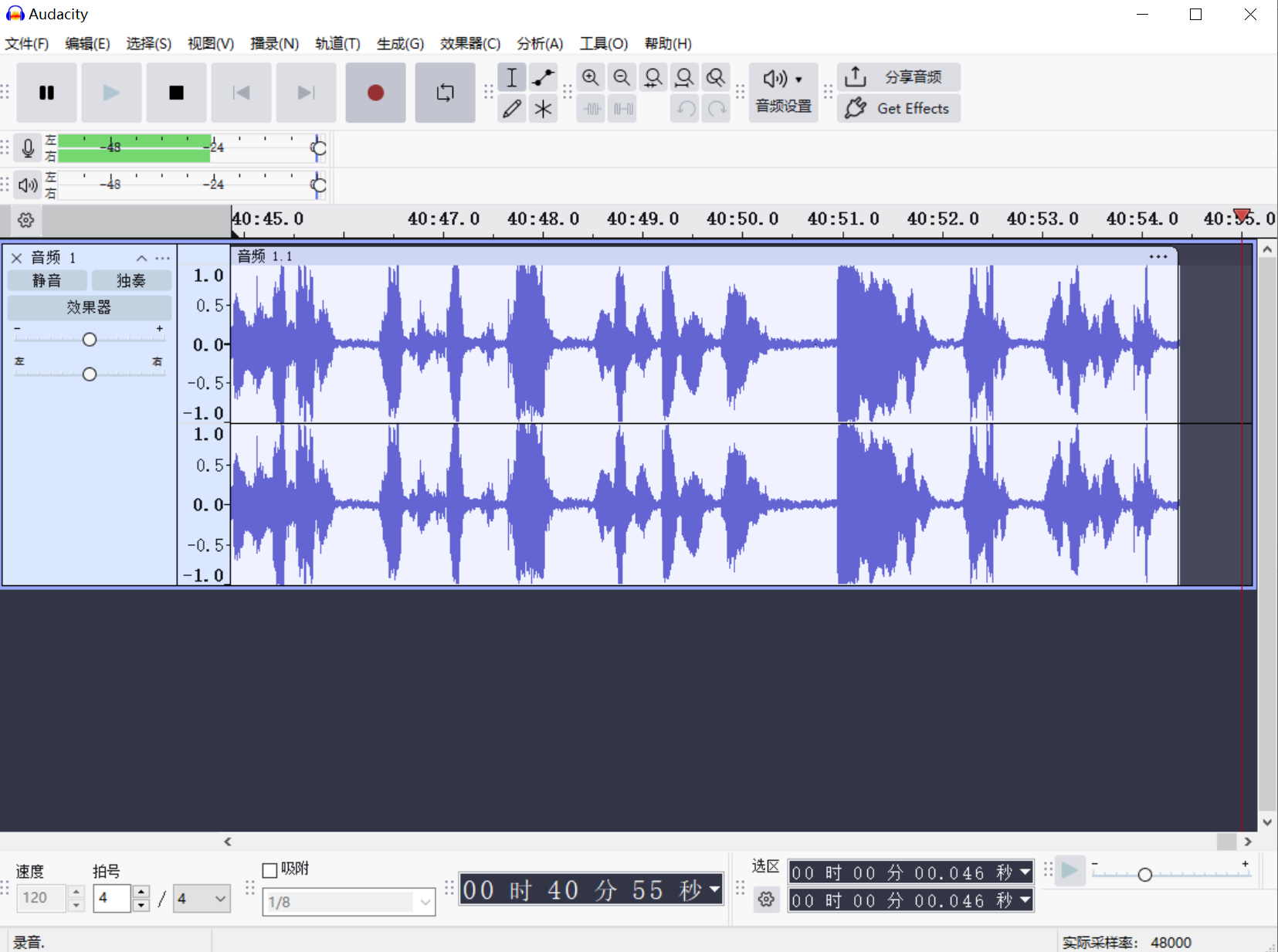Screen dimensions: 1278x952
Task: Enable the 吸附 snap checkbox
Action: (x=269, y=871)
